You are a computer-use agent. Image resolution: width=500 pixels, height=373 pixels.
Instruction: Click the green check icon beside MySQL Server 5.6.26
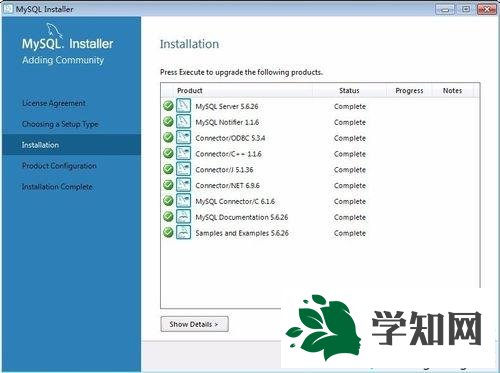pos(168,106)
